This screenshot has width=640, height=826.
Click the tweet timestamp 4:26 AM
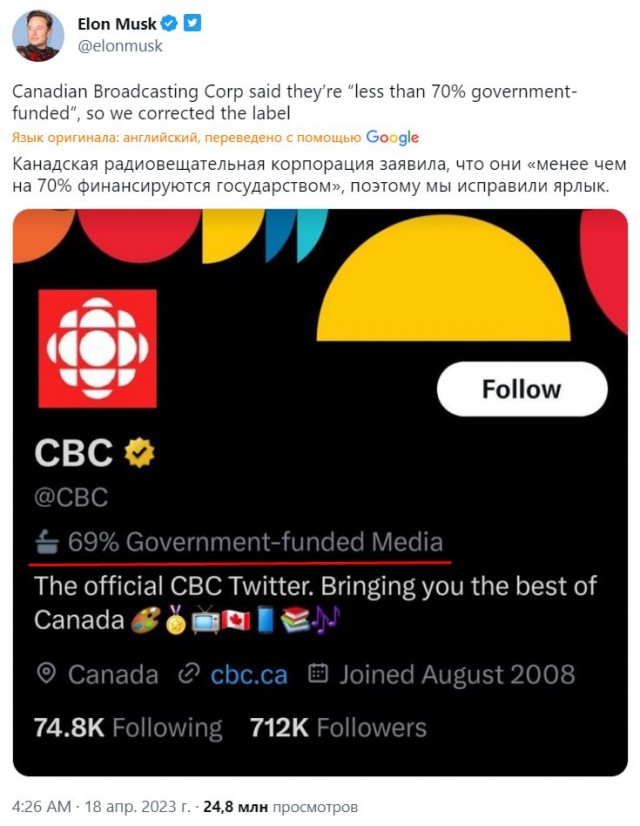[42, 806]
